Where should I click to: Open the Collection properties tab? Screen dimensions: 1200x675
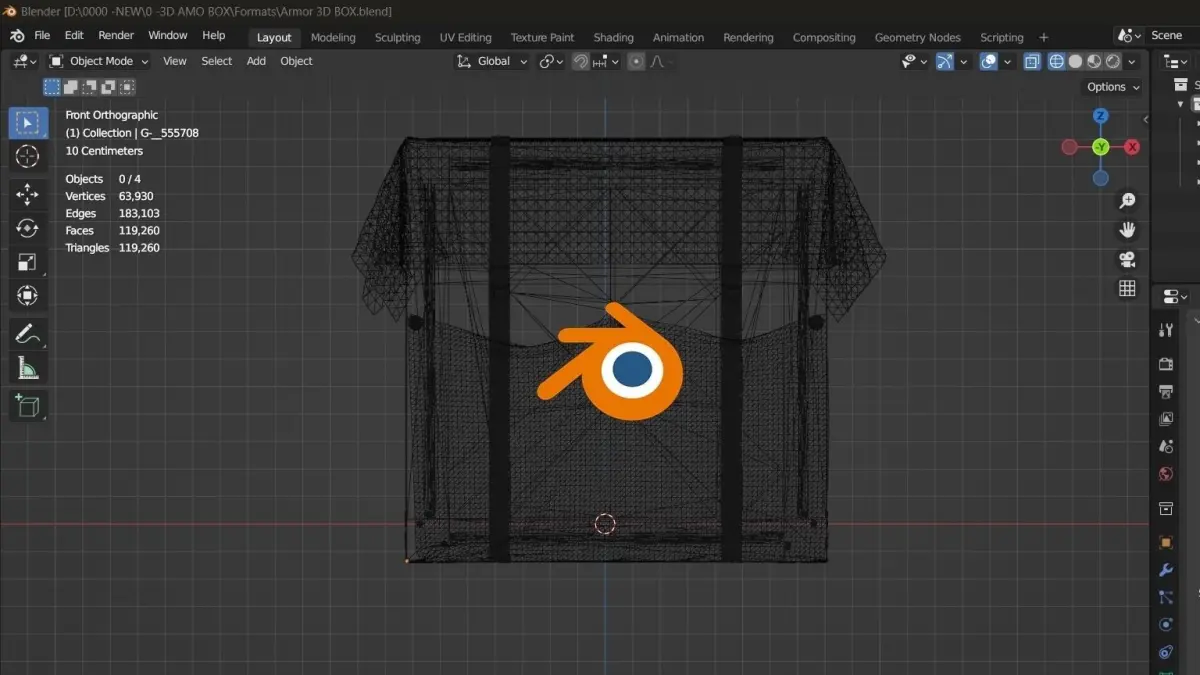coord(1165,508)
